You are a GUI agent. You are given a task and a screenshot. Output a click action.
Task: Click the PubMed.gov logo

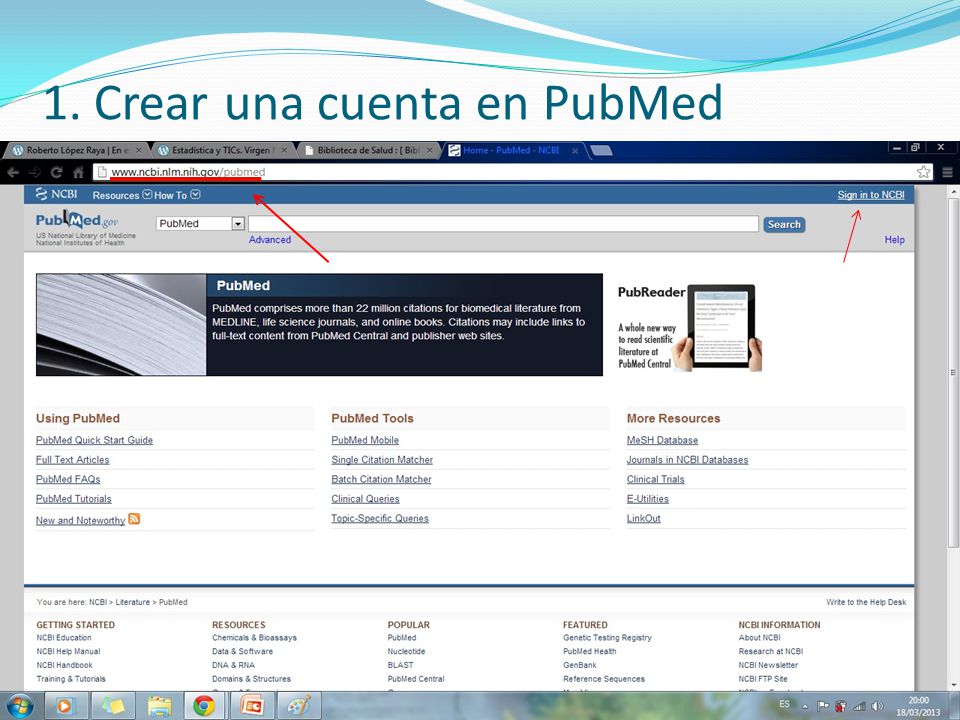(77, 220)
